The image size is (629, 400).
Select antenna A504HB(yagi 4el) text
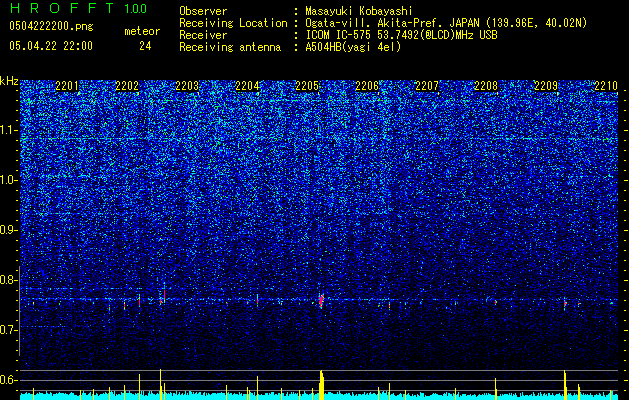353,47
